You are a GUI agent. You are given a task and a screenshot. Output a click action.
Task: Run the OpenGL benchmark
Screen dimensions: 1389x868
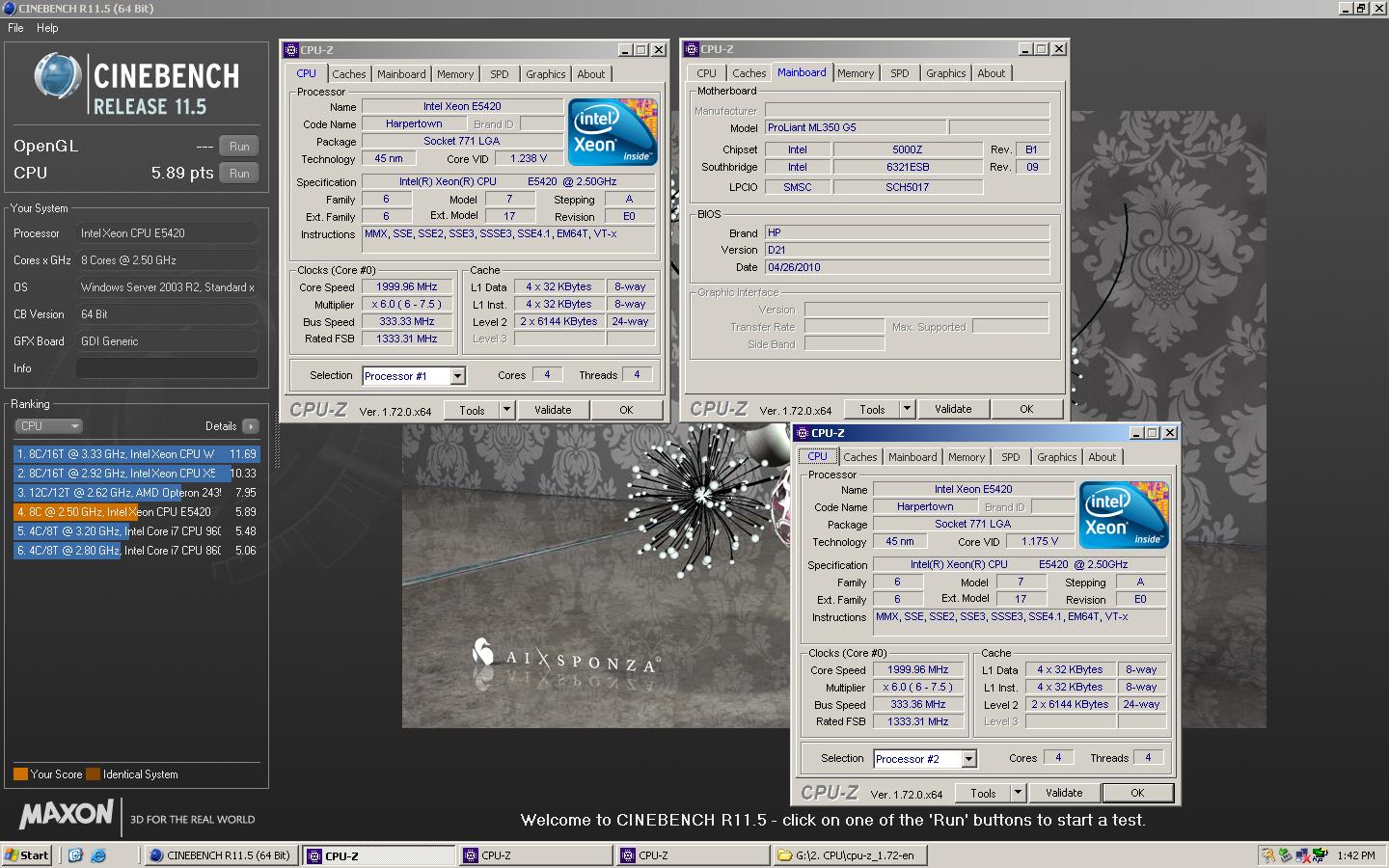[x=239, y=147]
